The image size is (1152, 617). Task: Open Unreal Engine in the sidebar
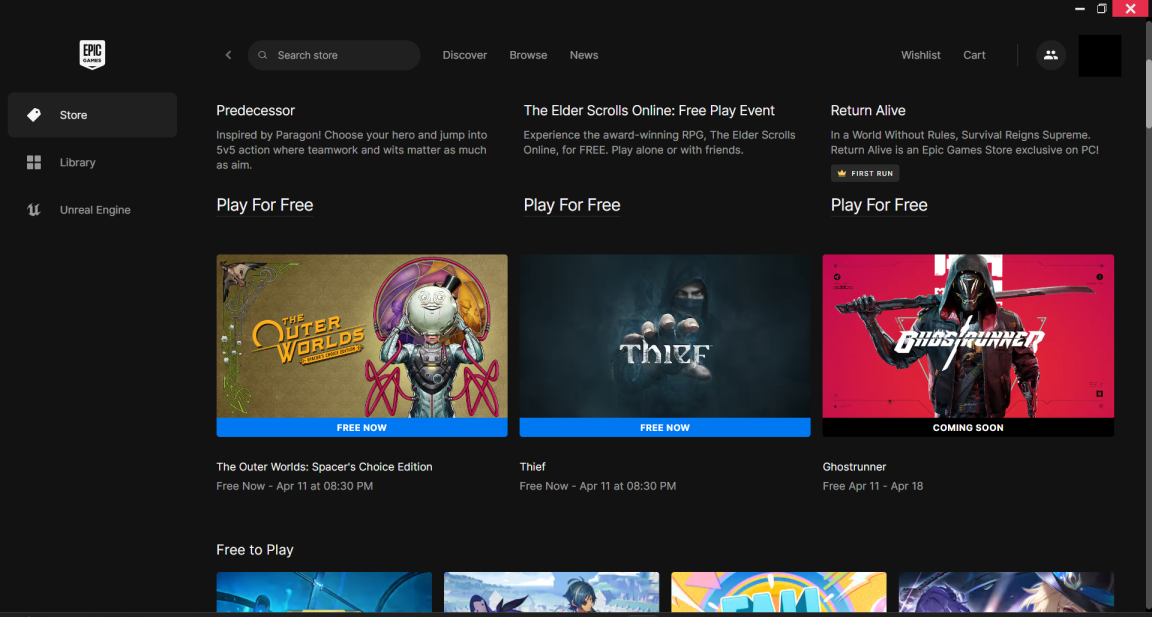93,210
